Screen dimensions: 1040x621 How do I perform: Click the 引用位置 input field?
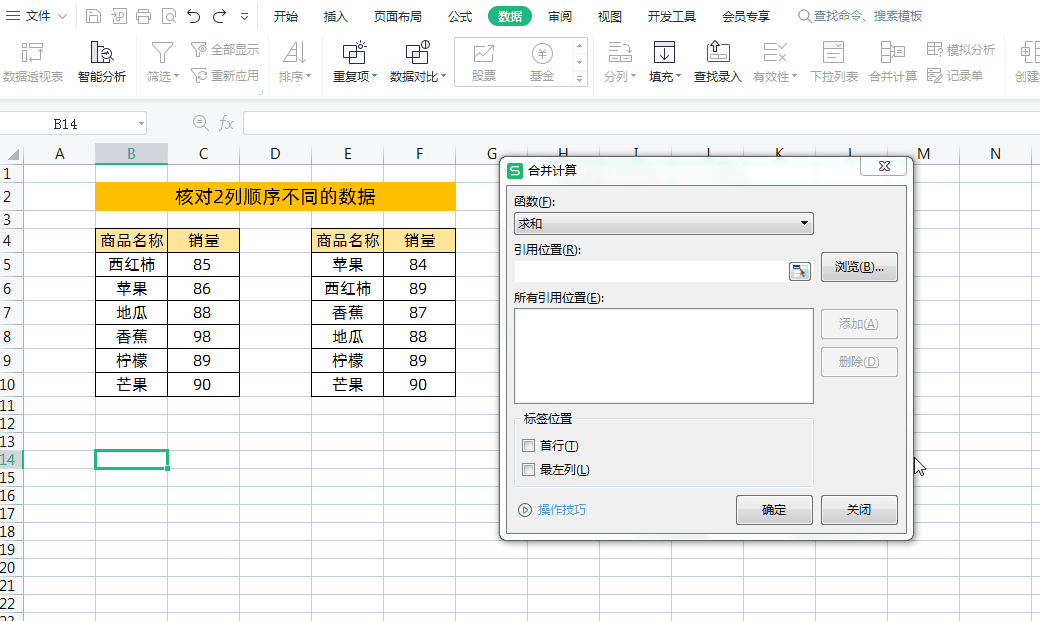point(651,271)
